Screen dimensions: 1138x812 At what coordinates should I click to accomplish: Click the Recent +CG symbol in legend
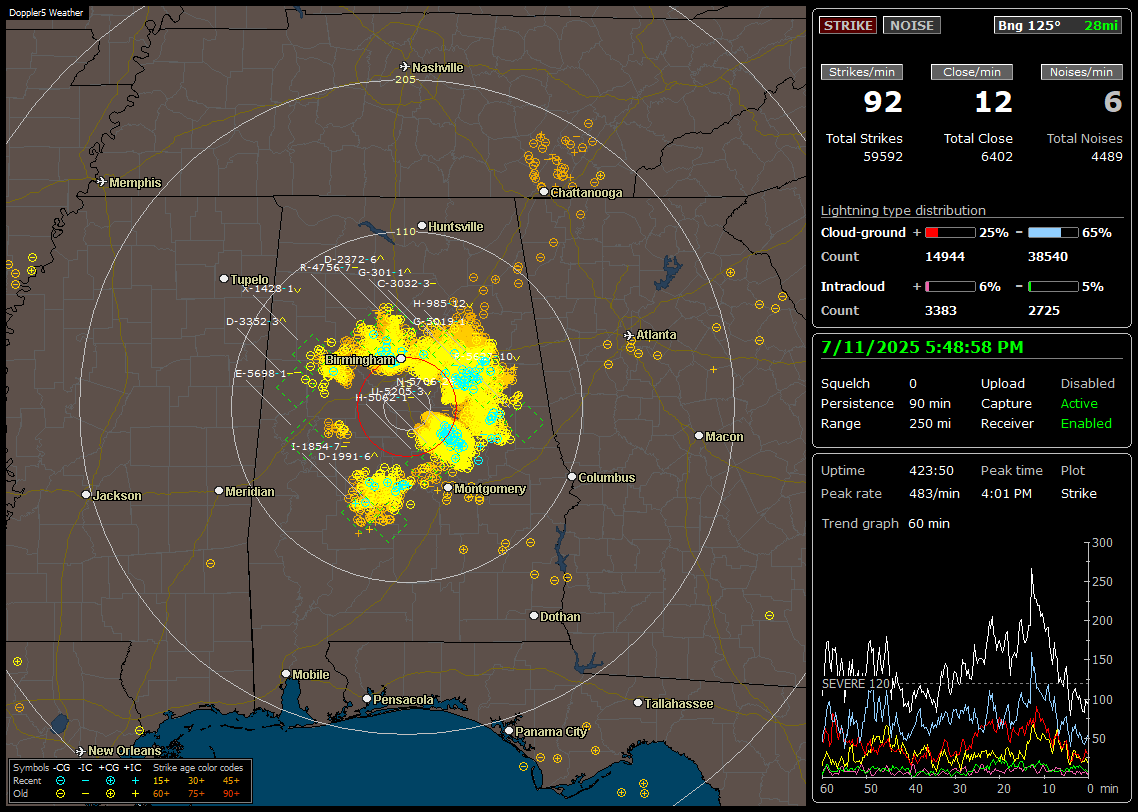coord(110,781)
